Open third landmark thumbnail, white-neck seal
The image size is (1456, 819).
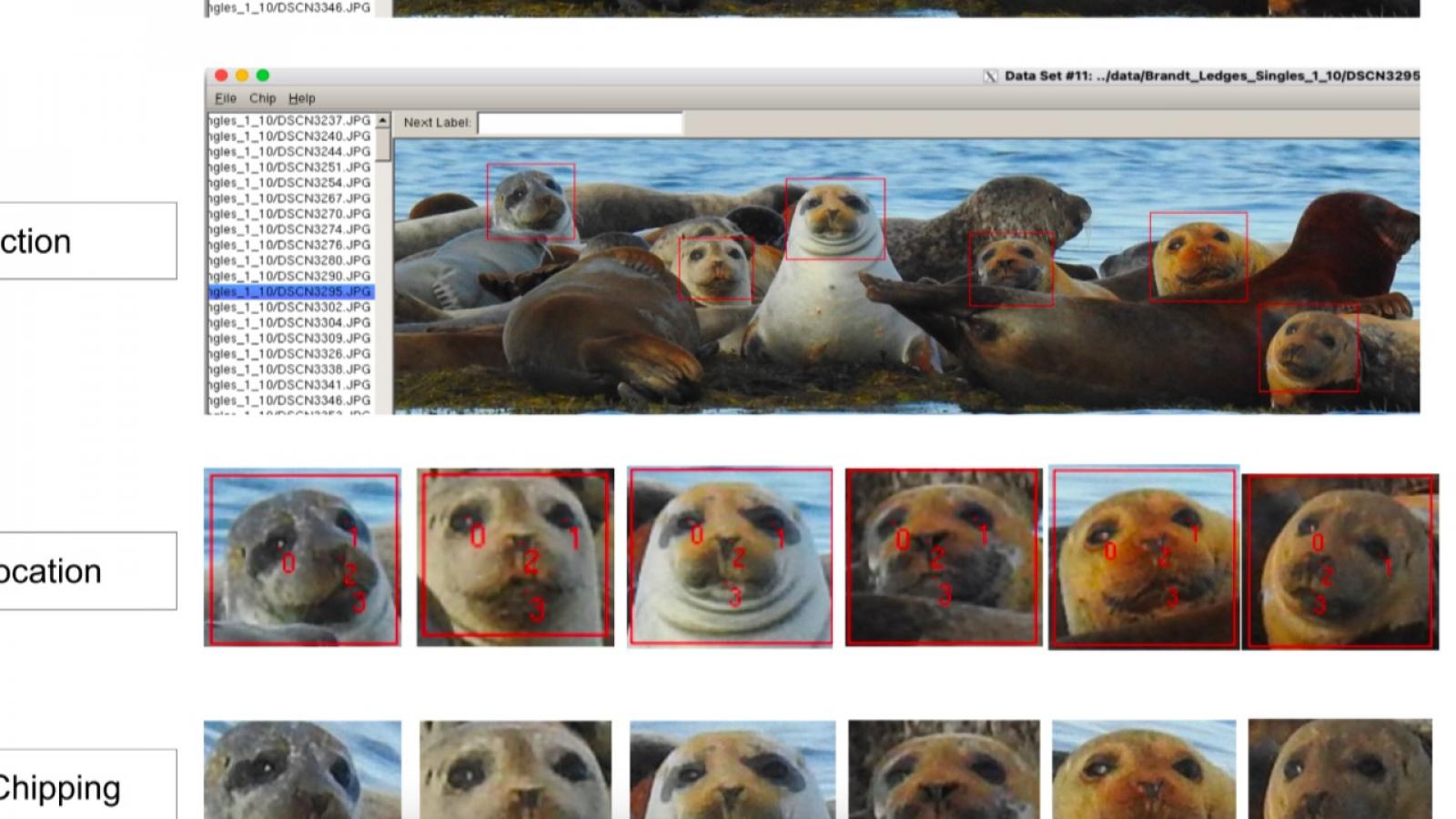tap(730, 557)
